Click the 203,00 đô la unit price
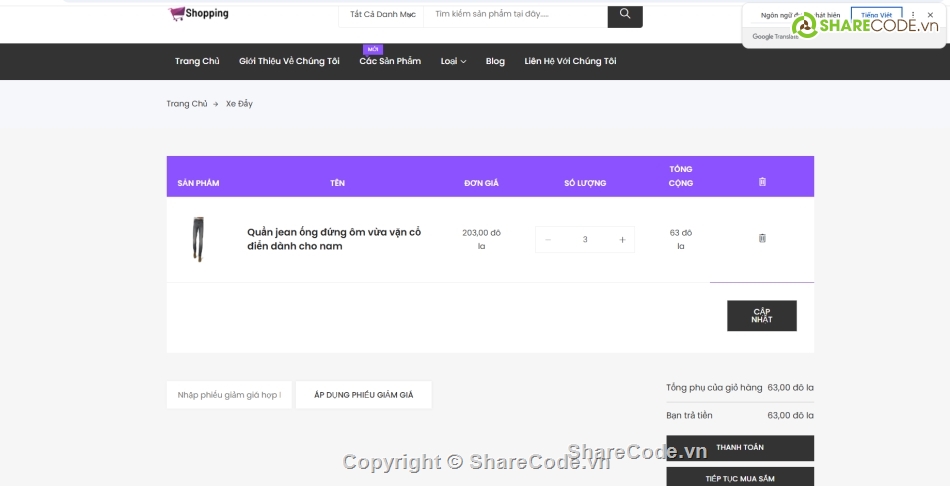 click(x=481, y=239)
